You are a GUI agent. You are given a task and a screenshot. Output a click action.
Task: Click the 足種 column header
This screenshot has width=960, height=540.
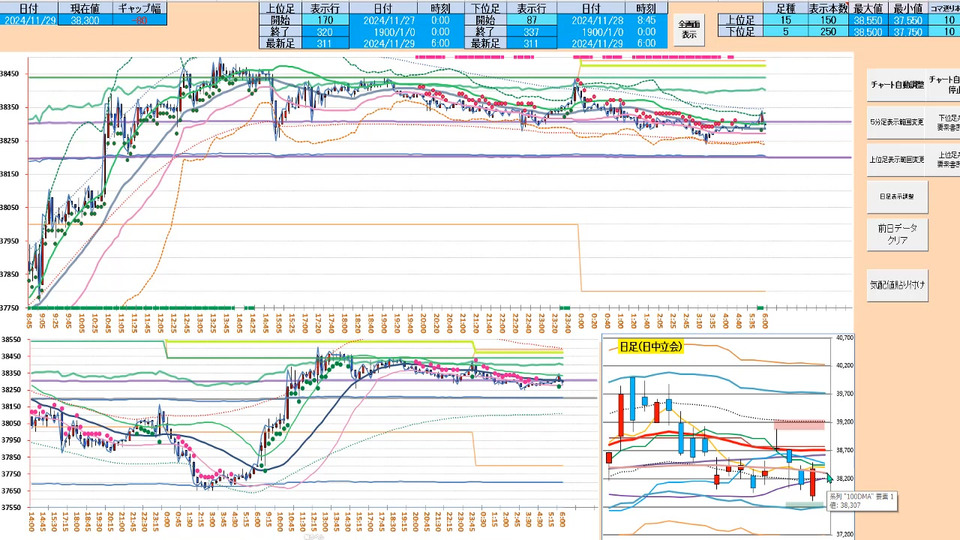point(786,9)
